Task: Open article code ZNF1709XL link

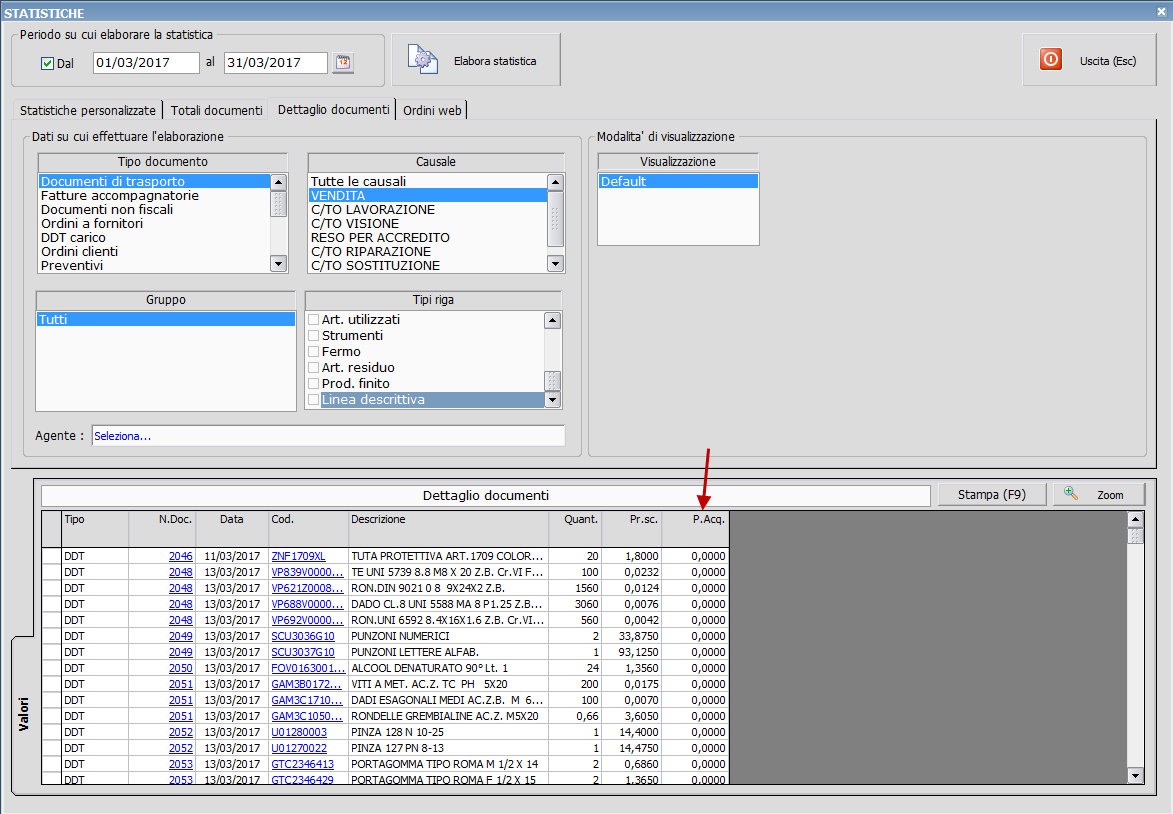Action: [x=298, y=556]
